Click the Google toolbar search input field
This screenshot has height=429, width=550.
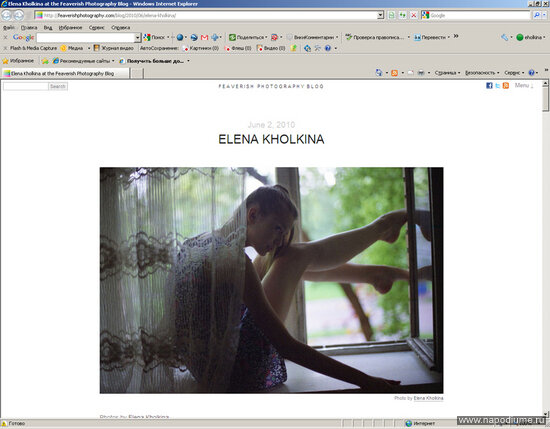86,37
